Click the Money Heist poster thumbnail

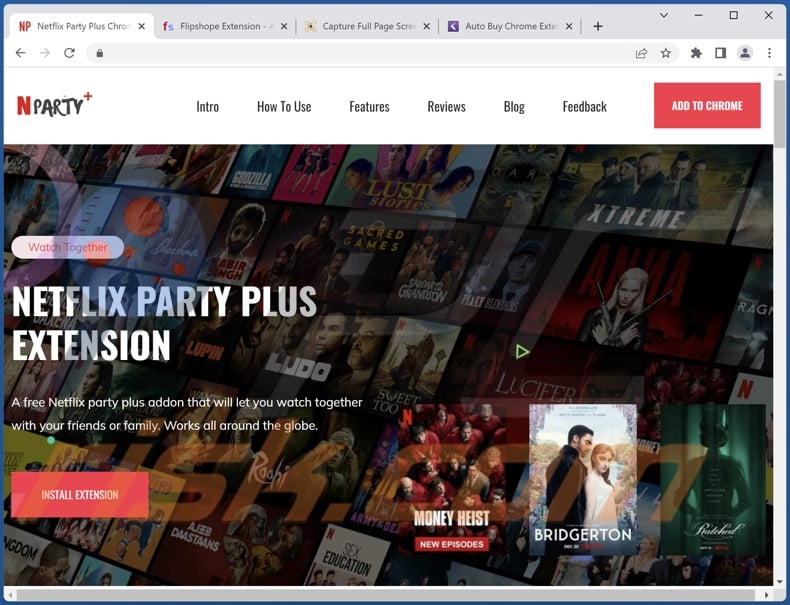(451, 480)
